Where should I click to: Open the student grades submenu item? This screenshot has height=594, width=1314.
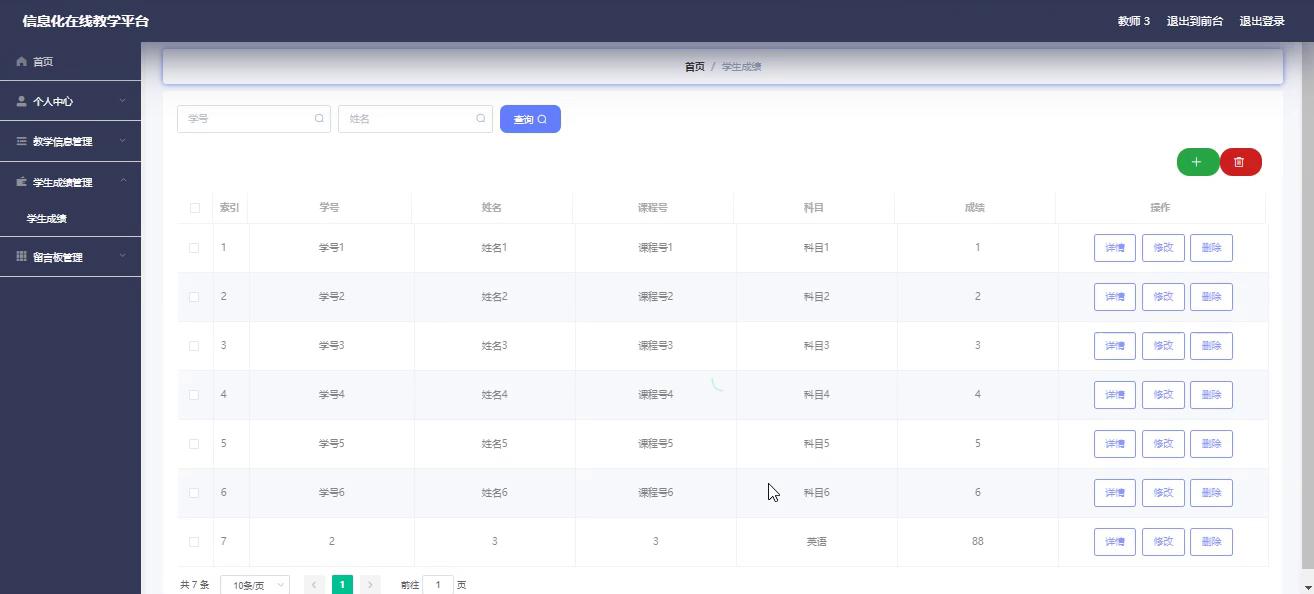click(47, 218)
